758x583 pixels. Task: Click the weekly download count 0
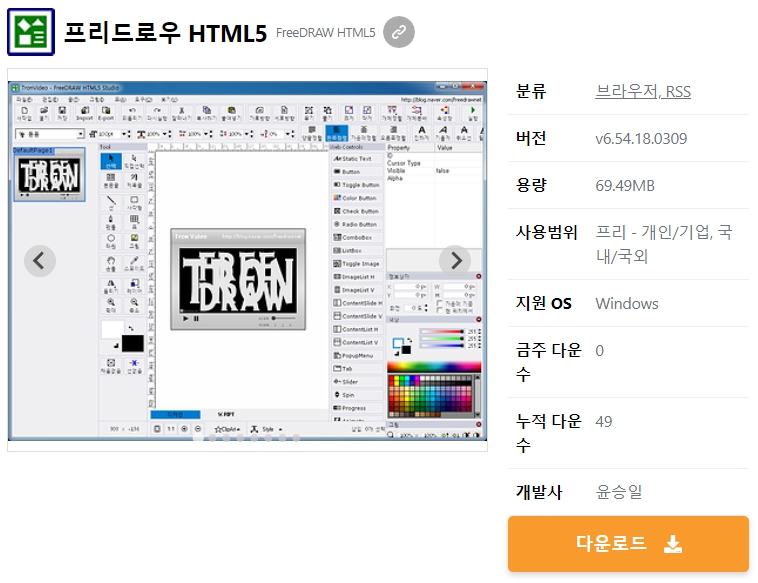coord(599,350)
